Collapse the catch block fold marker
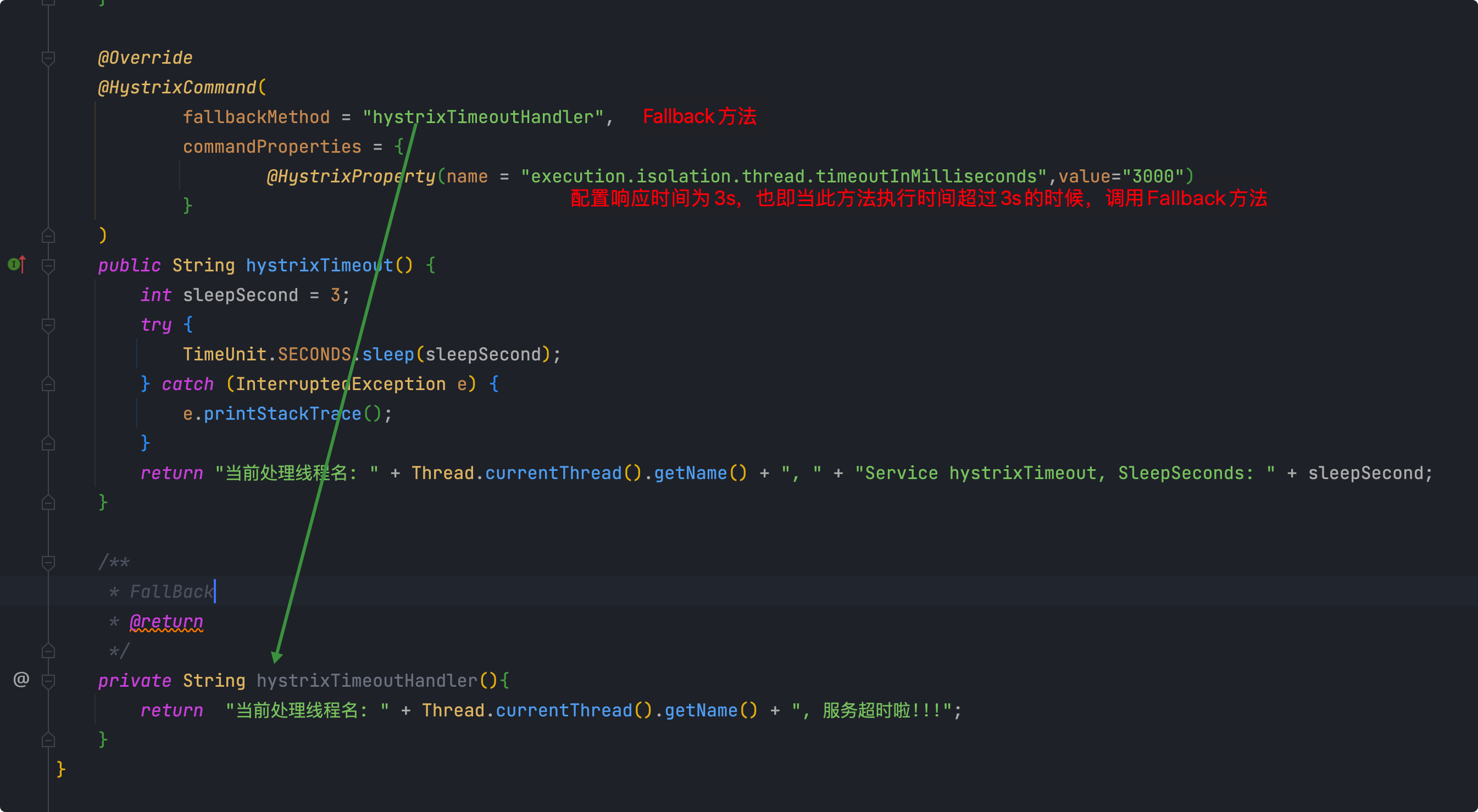 pyautogui.click(x=48, y=384)
